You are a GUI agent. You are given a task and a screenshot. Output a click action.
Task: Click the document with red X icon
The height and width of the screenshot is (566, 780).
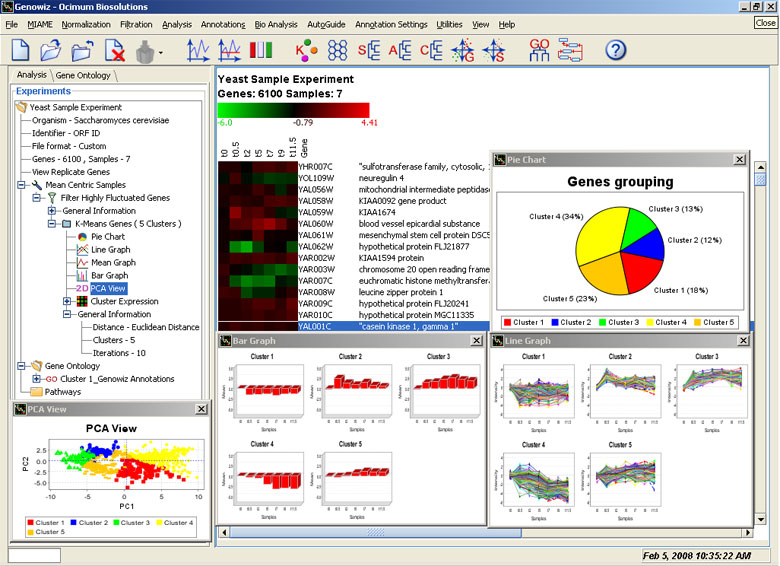click(x=114, y=50)
